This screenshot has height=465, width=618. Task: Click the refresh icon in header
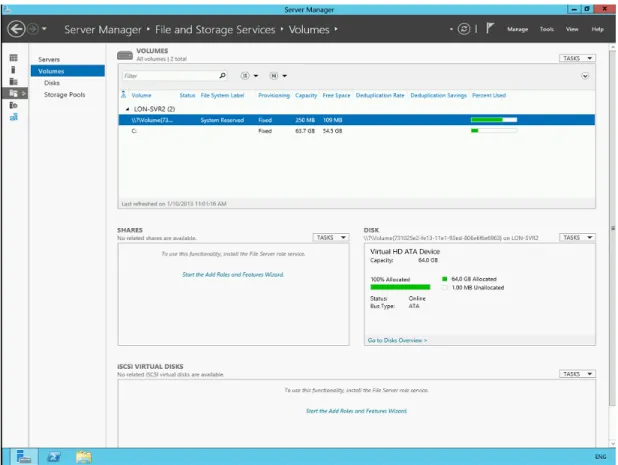(464, 29)
